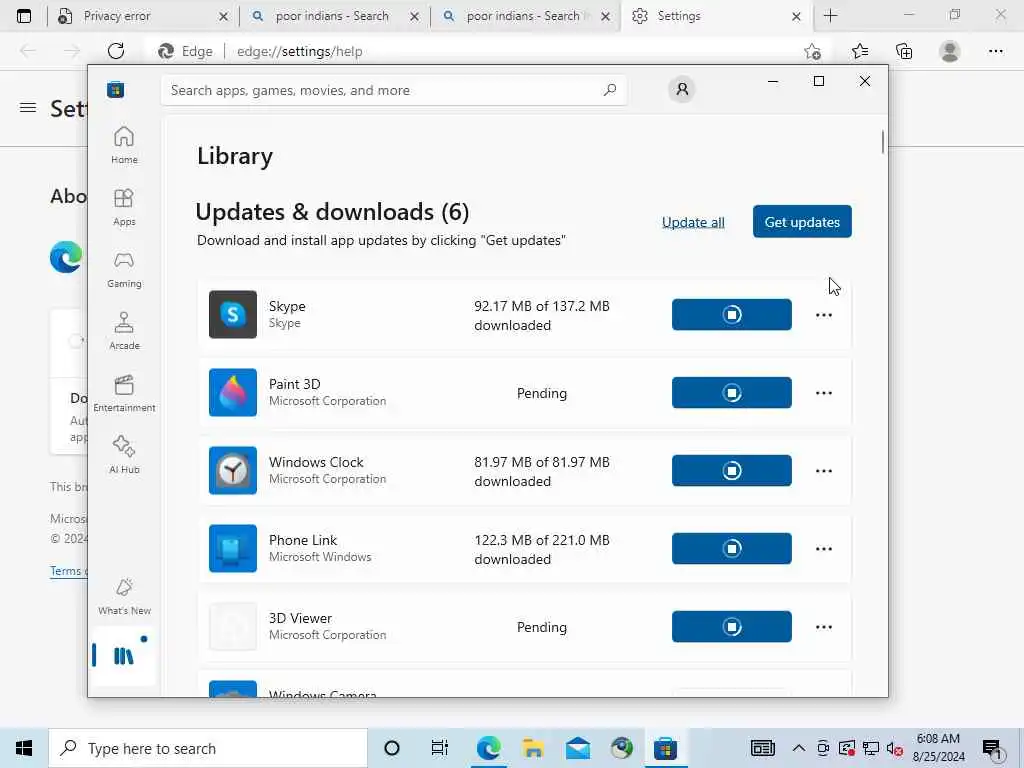
Task: Click the Microsoft Store logo icon
Action: [x=116, y=90]
